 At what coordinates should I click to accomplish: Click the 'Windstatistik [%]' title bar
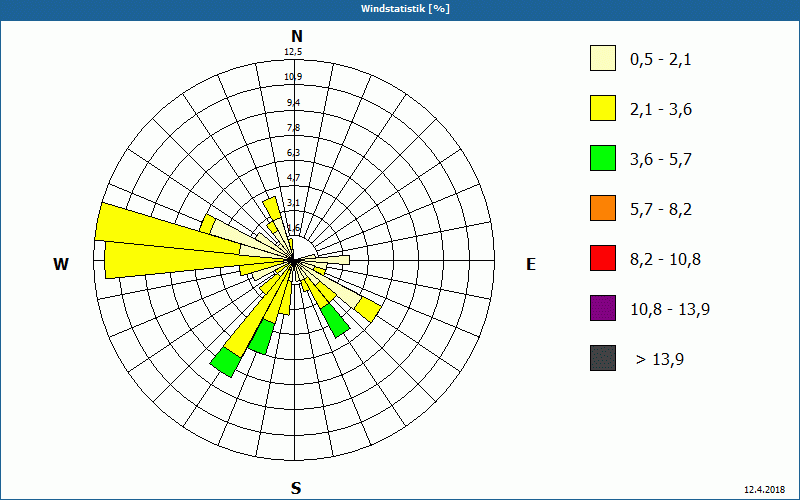[x=400, y=9]
